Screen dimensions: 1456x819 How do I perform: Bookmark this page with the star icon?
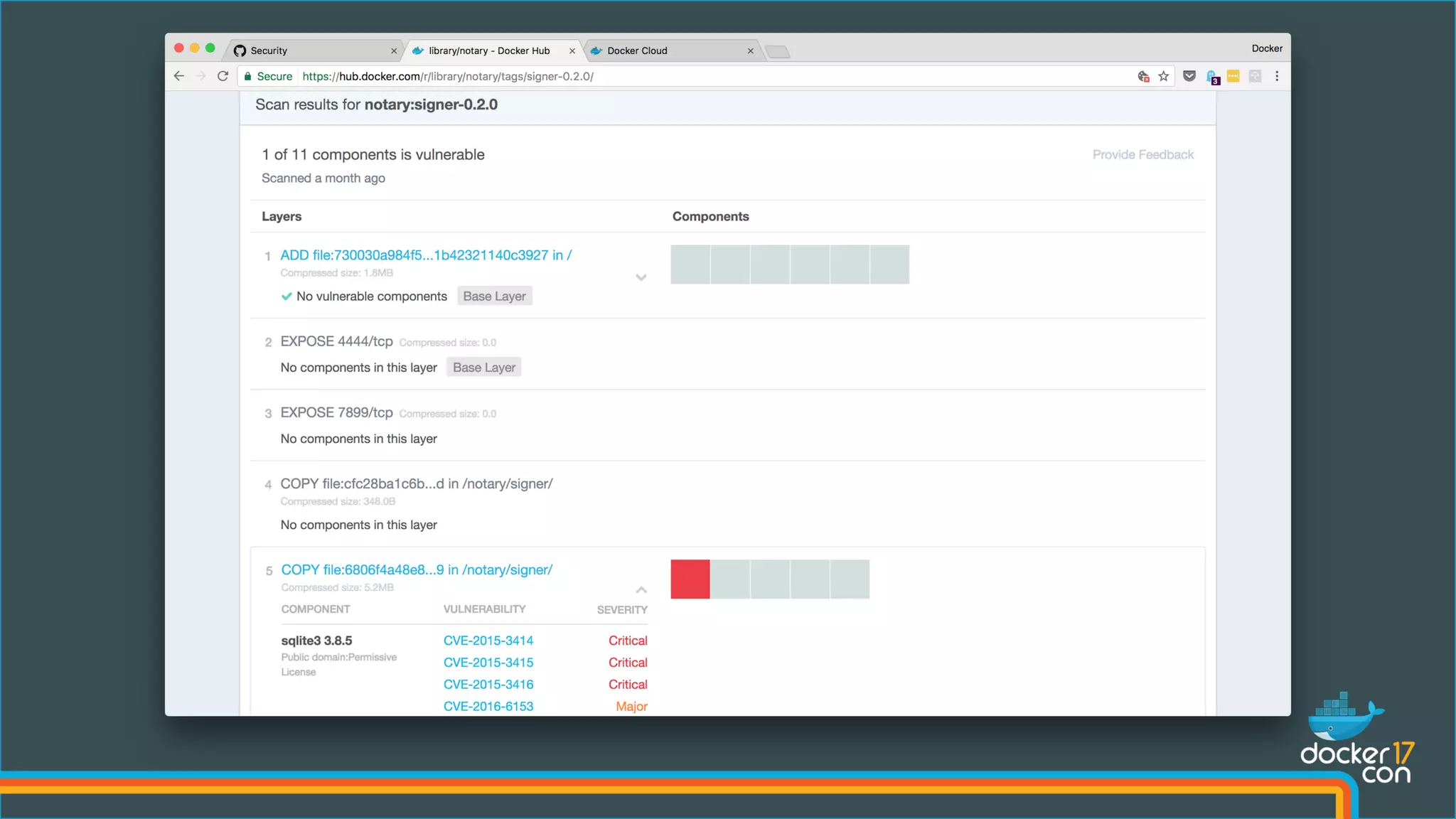click(x=1164, y=76)
